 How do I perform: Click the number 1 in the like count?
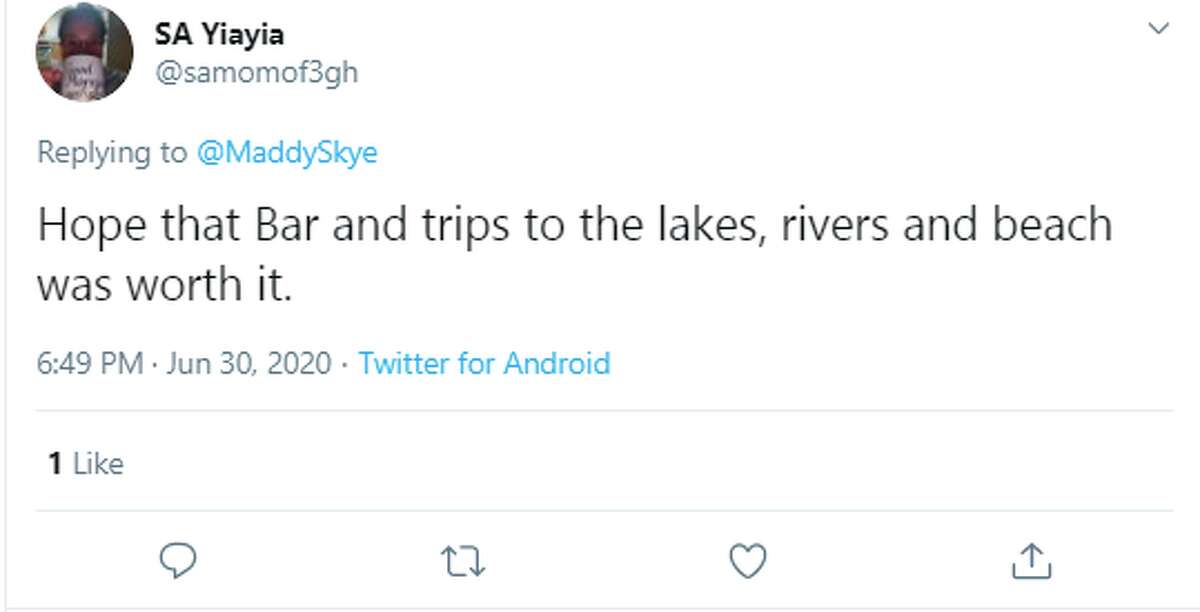pos(55,463)
